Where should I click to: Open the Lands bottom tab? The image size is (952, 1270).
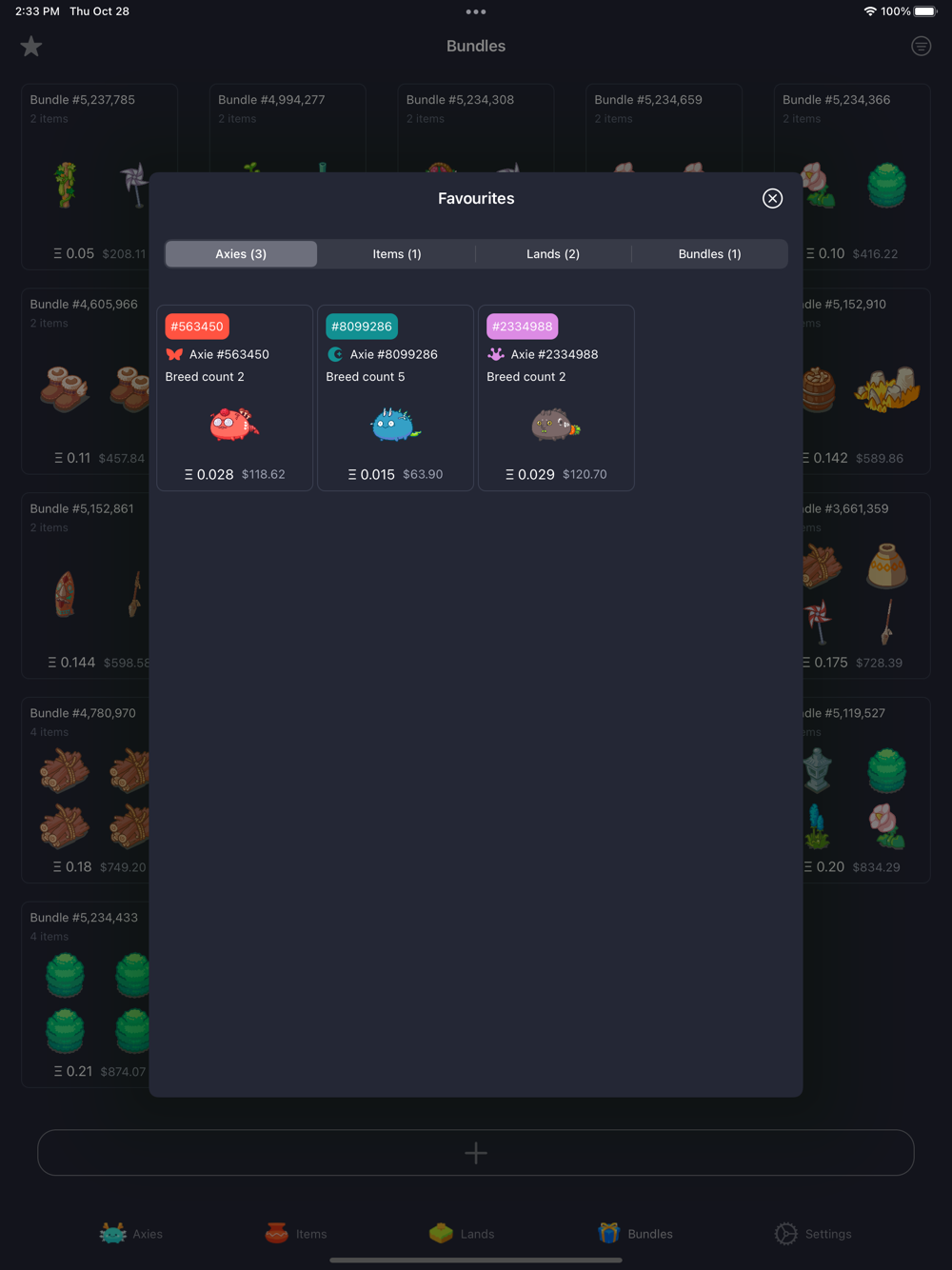pyautogui.click(x=462, y=1233)
